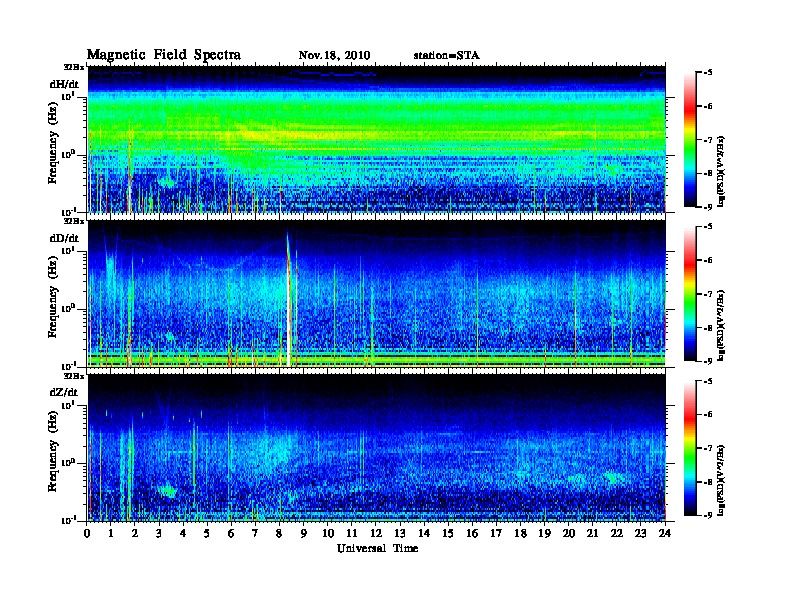Click hour 23 on the Universal Time axis
792x612 pixels.
pyautogui.click(x=640, y=533)
